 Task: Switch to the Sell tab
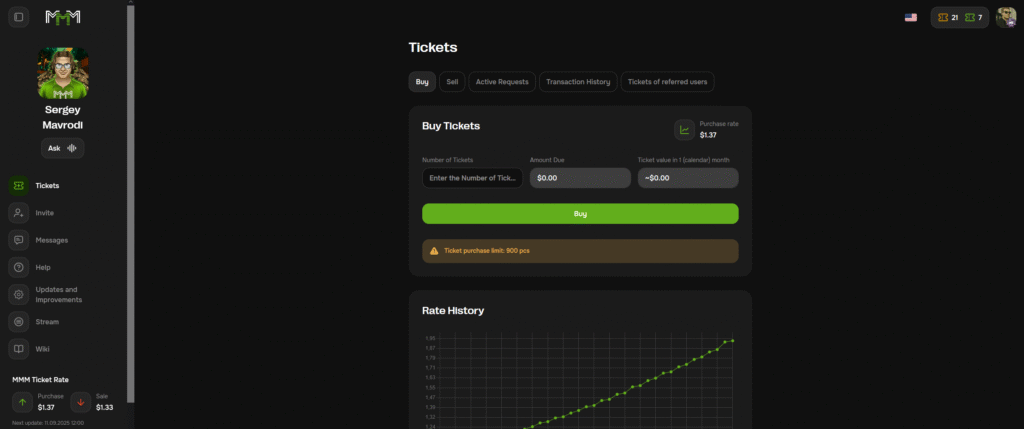click(x=452, y=82)
